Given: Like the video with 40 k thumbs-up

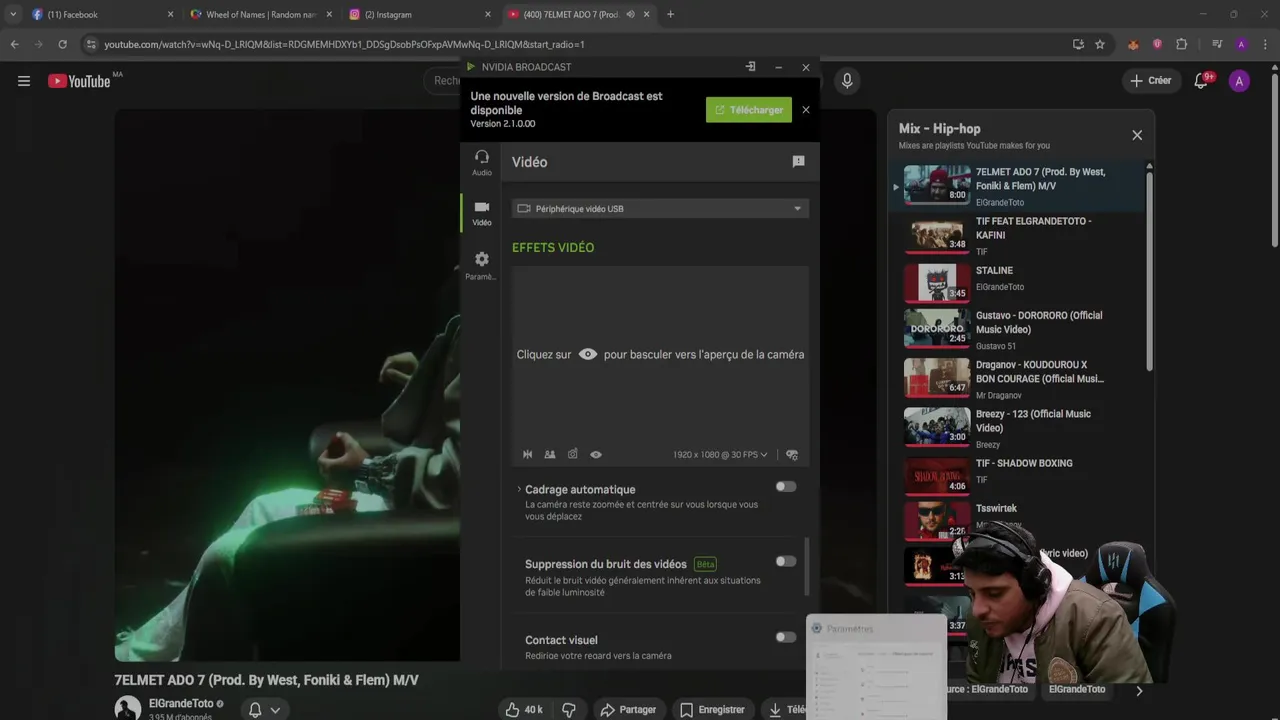Looking at the screenshot, I should tap(524, 709).
